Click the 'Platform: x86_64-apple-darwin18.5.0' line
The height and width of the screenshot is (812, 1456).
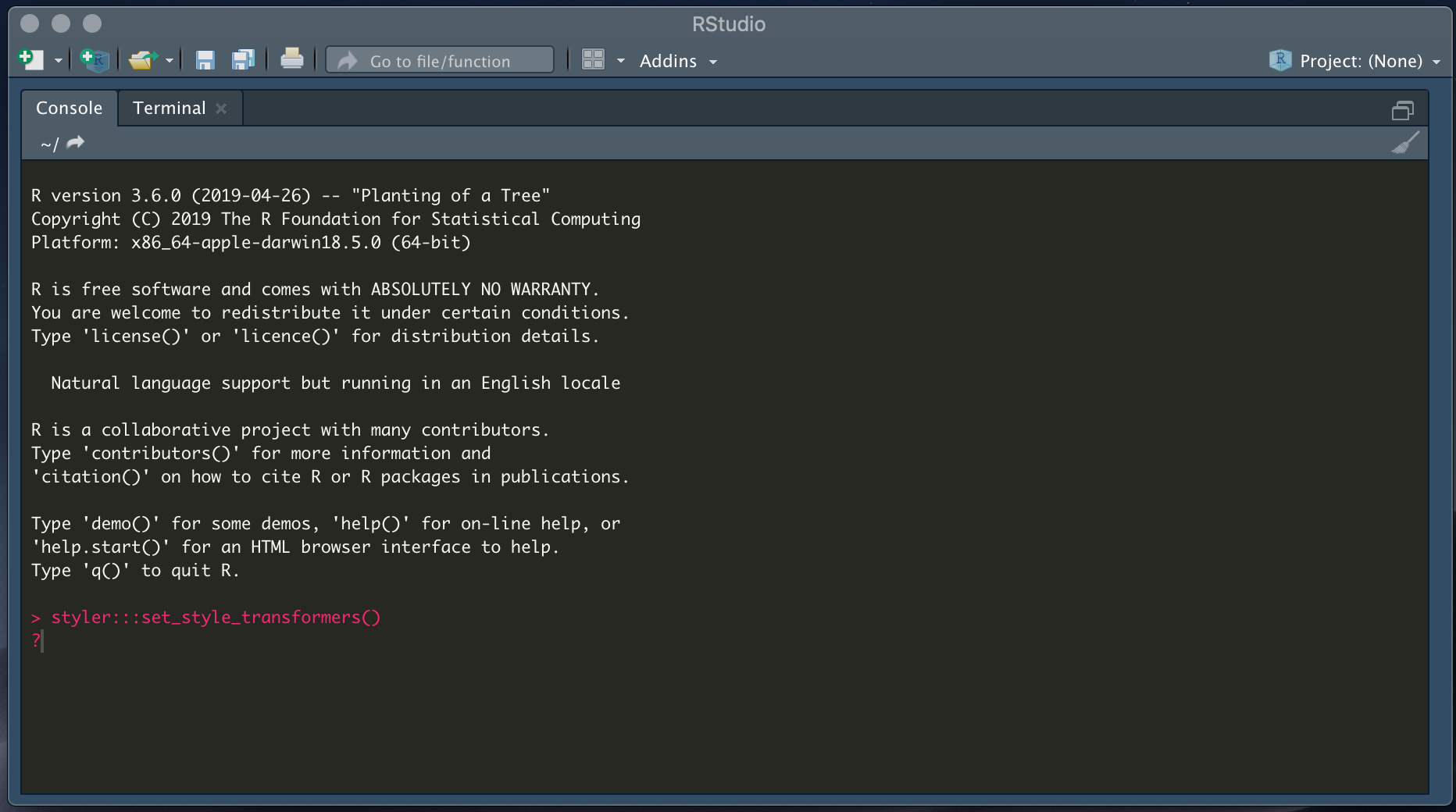pyautogui.click(x=251, y=242)
